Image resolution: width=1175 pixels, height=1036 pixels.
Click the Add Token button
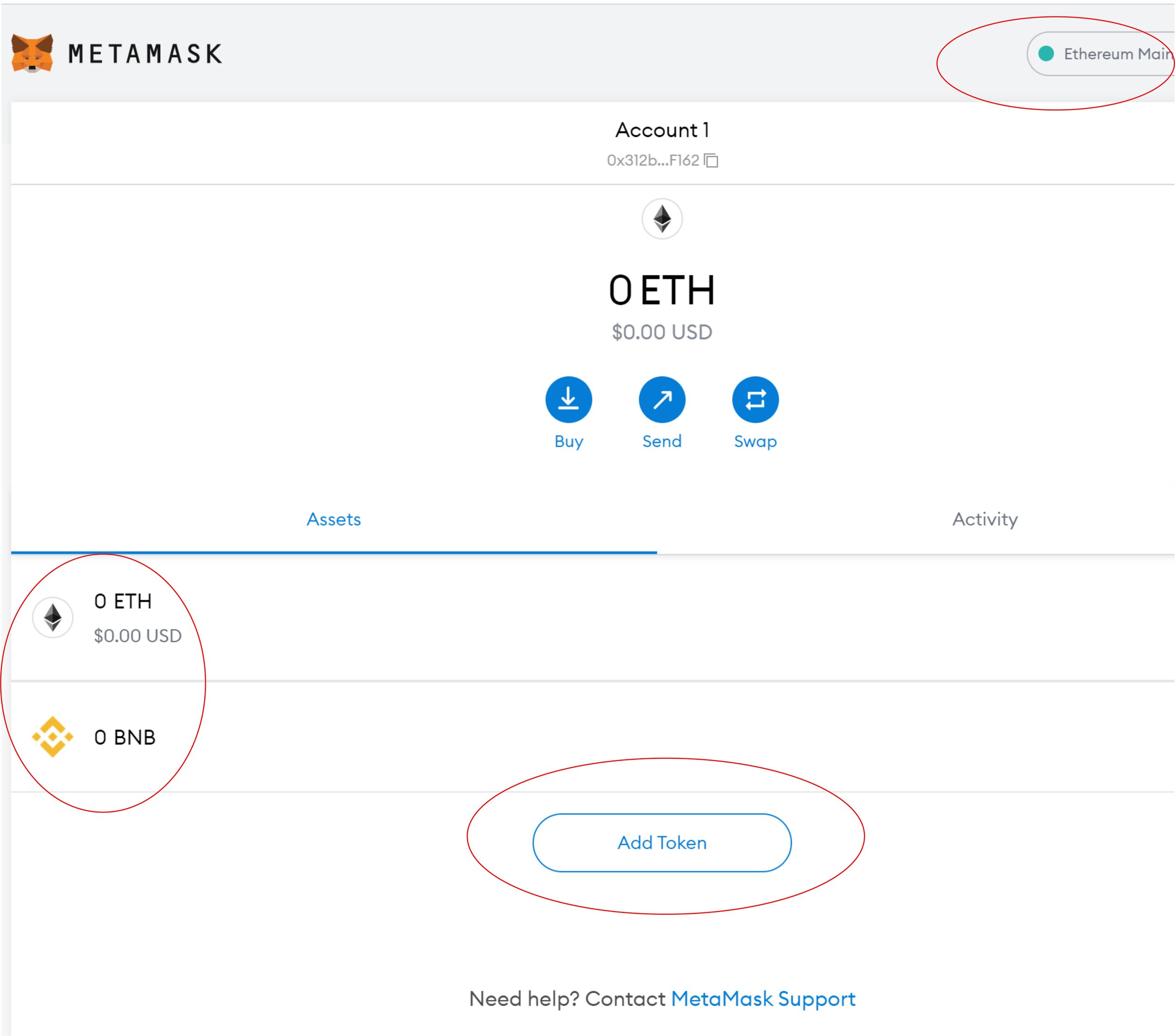coord(662,842)
